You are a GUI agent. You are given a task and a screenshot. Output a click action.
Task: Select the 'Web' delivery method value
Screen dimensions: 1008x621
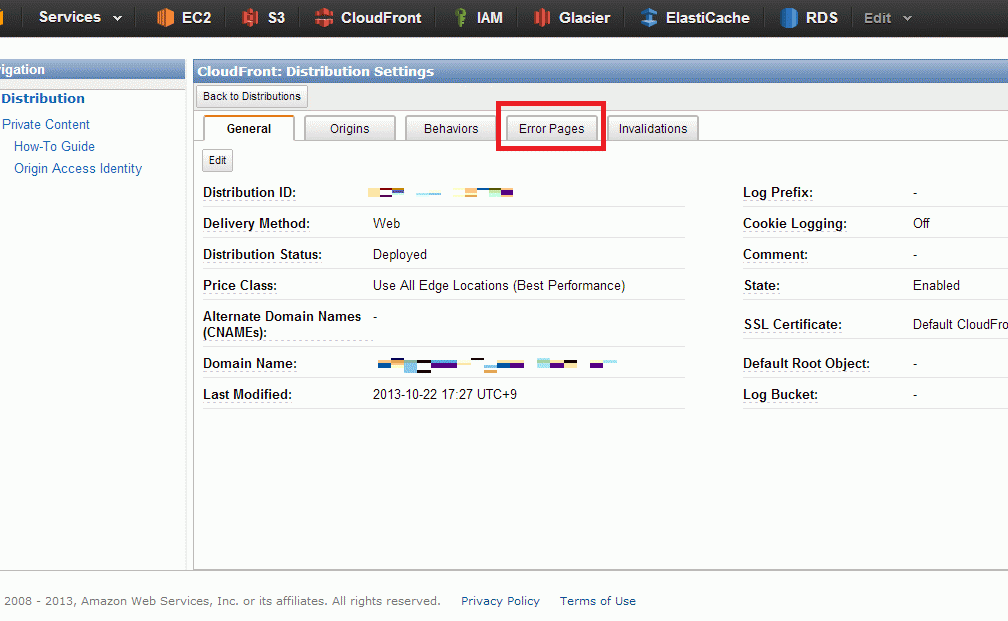pos(386,223)
